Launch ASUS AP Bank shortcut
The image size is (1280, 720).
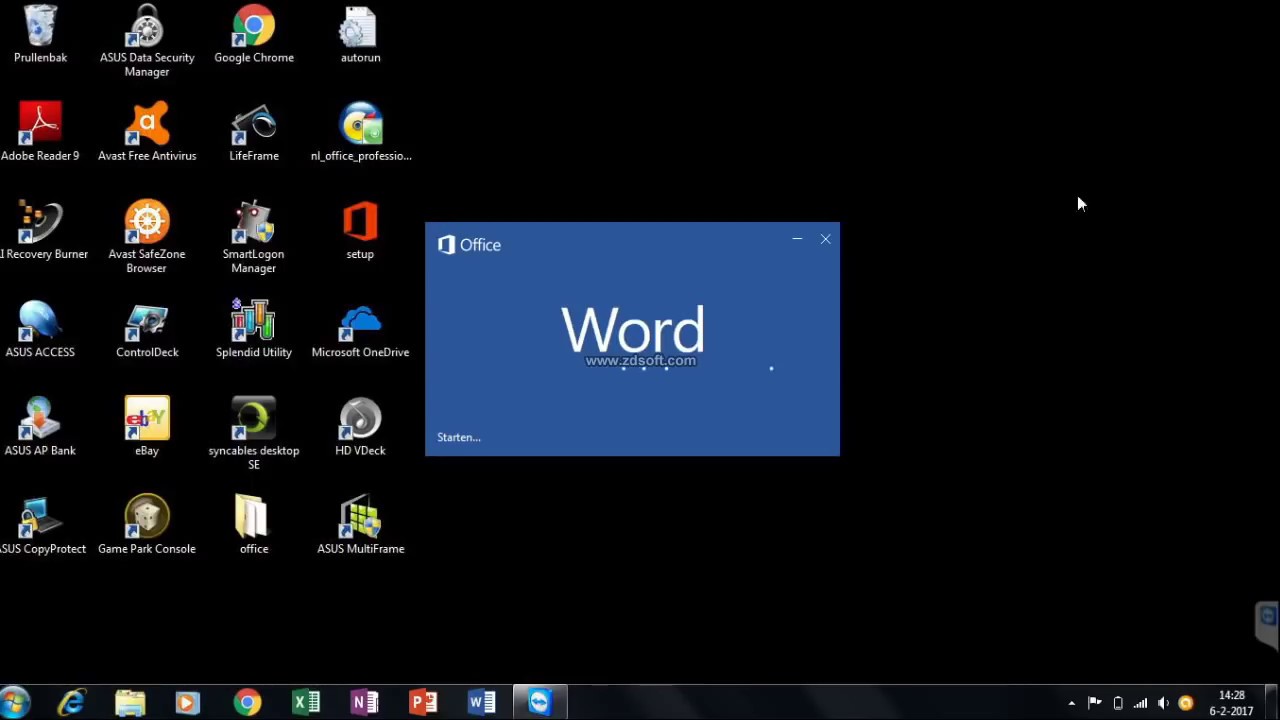coord(40,427)
